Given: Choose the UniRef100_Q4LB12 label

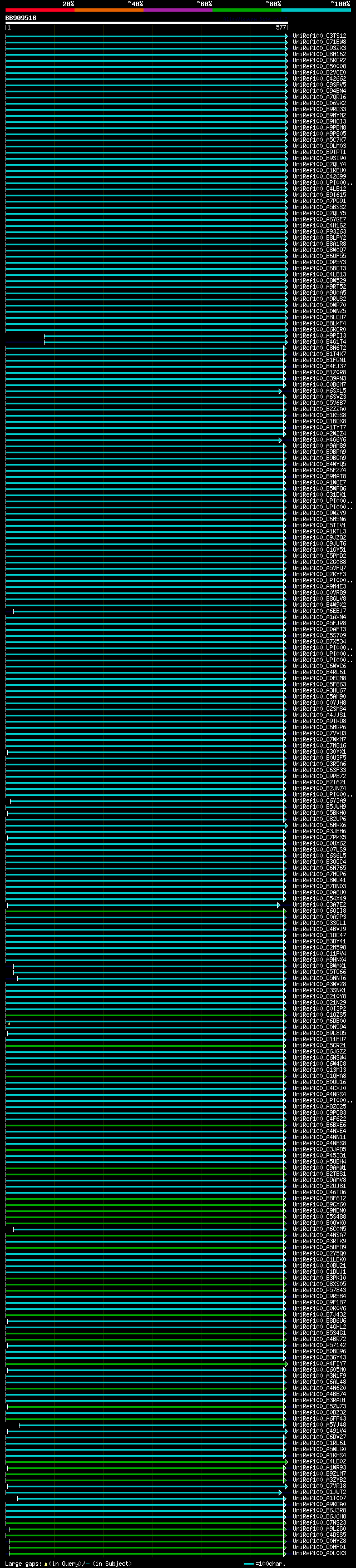Looking at the screenshot, I should [x=319, y=189].
